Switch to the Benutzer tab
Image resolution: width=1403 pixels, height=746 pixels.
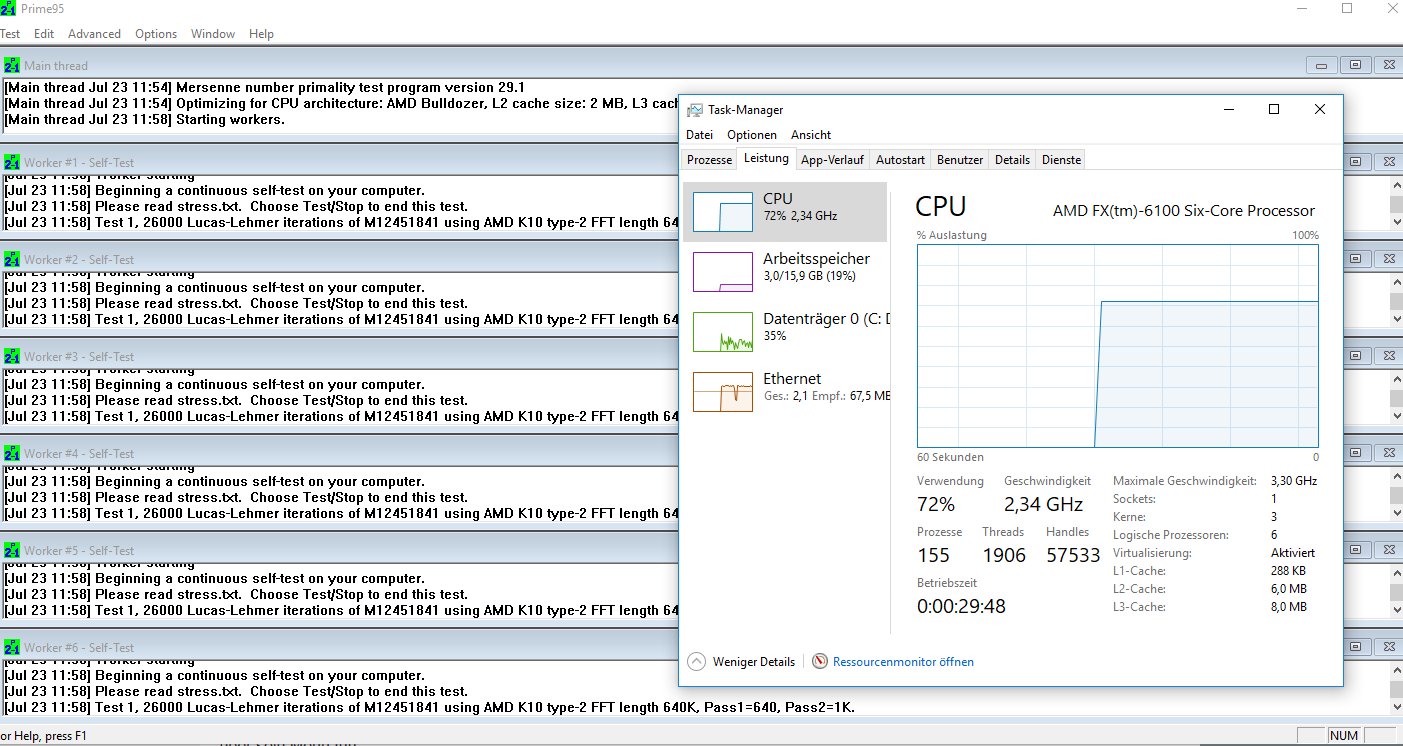point(960,160)
